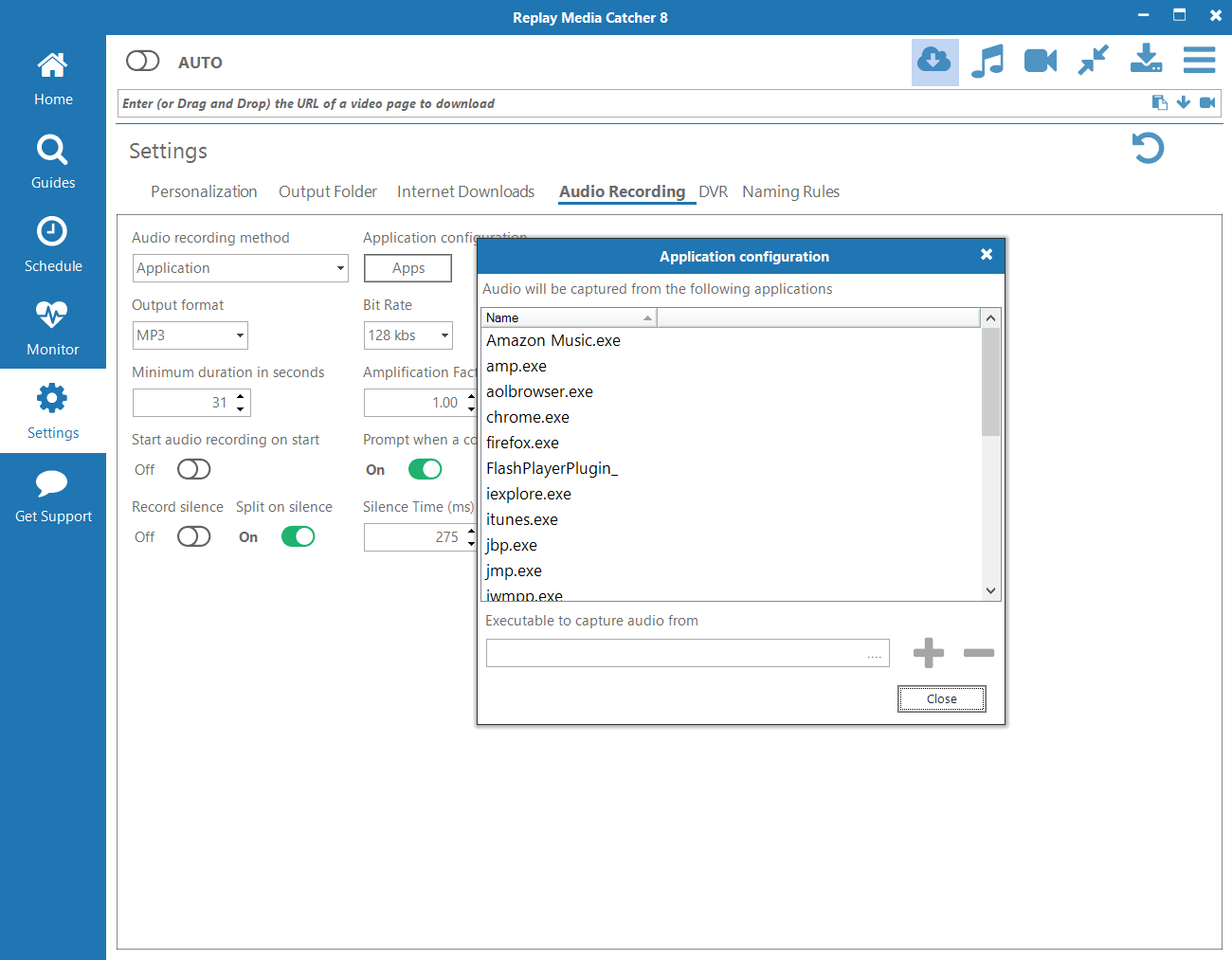Viewport: 1232px width, 960px height.
Task: Open the music note audio icon
Action: tap(987, 62)
